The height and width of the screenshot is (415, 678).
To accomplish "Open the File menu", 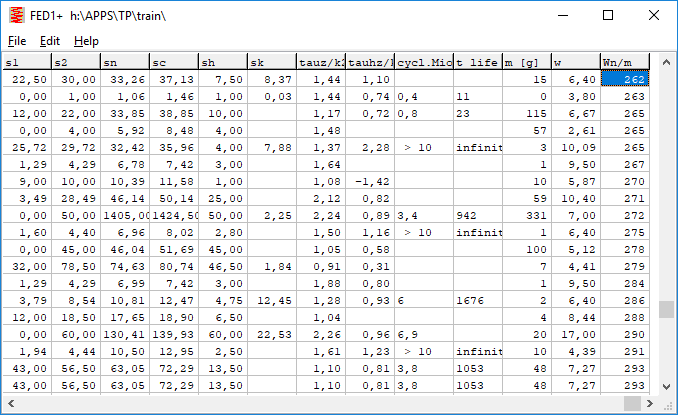I will 17,41.
